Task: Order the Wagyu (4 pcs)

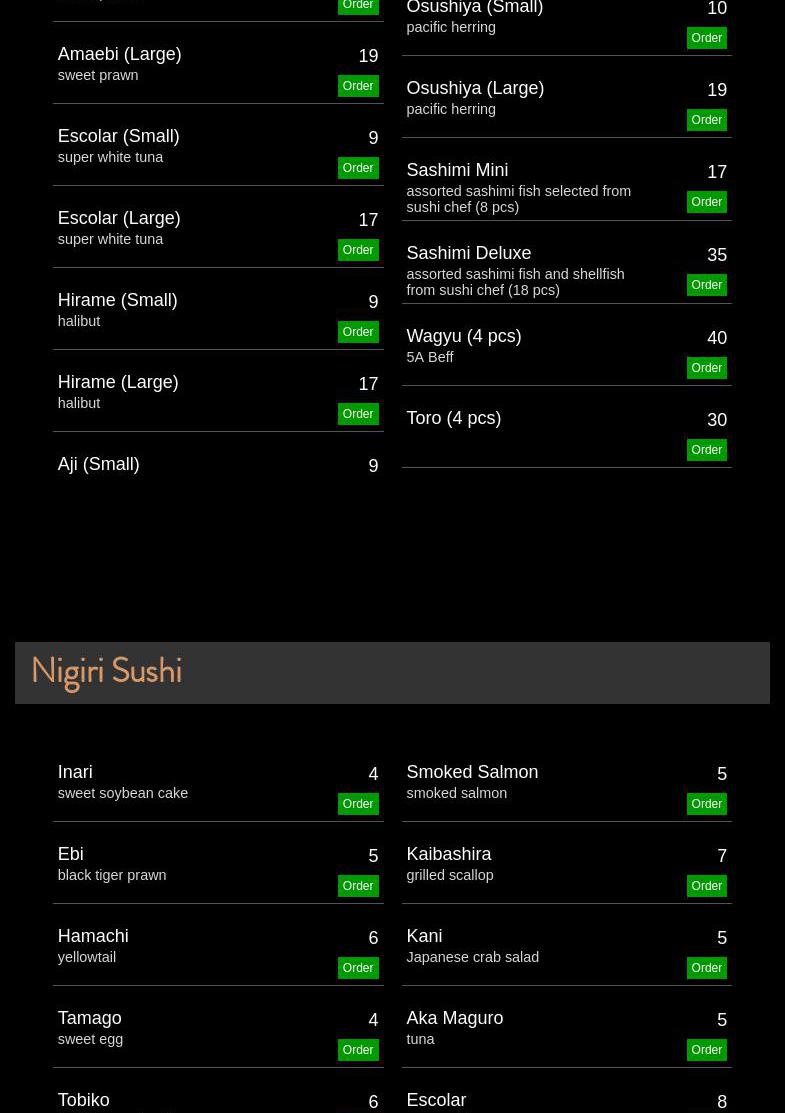Action: pyautogui.click(x=706, y=368)
